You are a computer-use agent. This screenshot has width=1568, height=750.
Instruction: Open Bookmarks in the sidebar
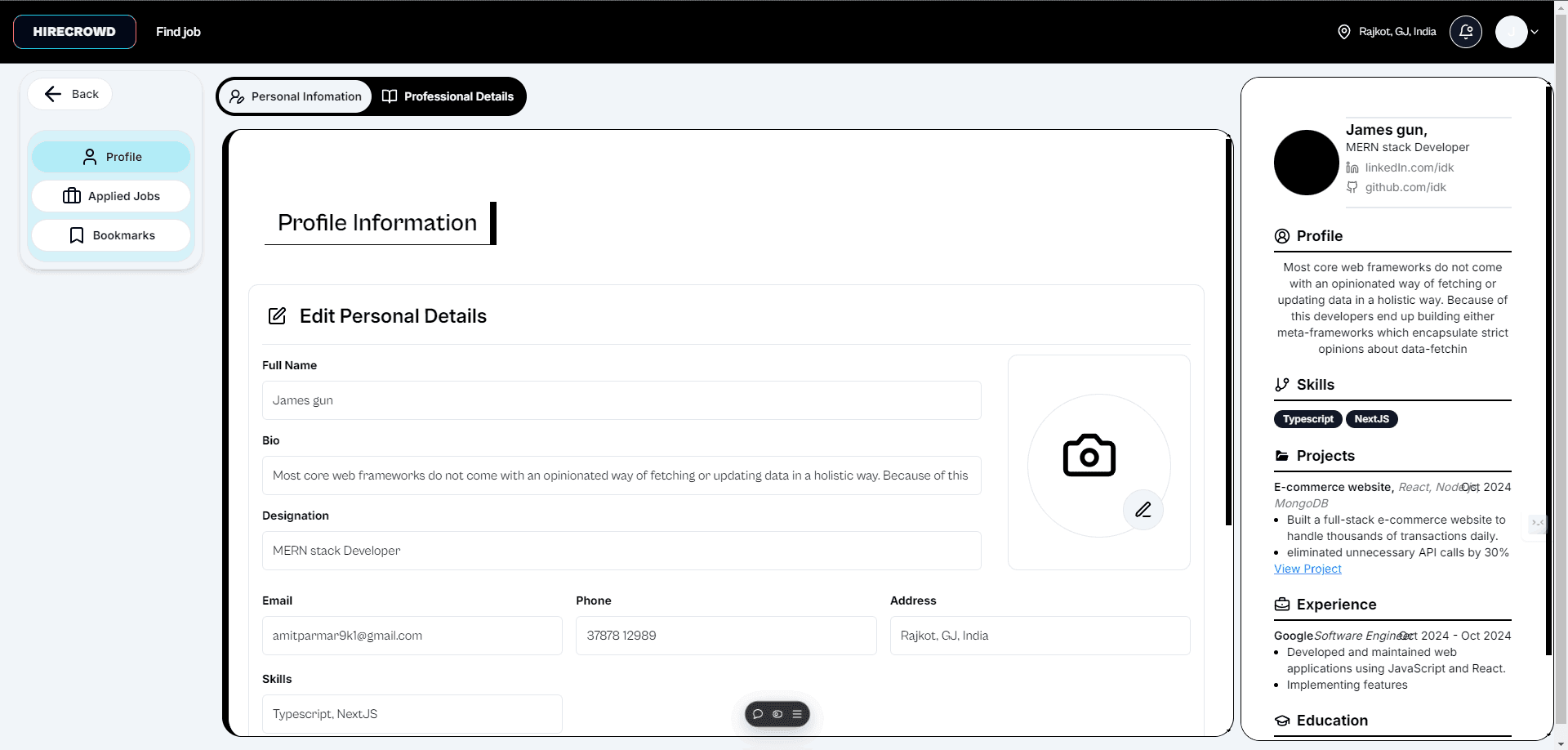[x=111, y=235]
